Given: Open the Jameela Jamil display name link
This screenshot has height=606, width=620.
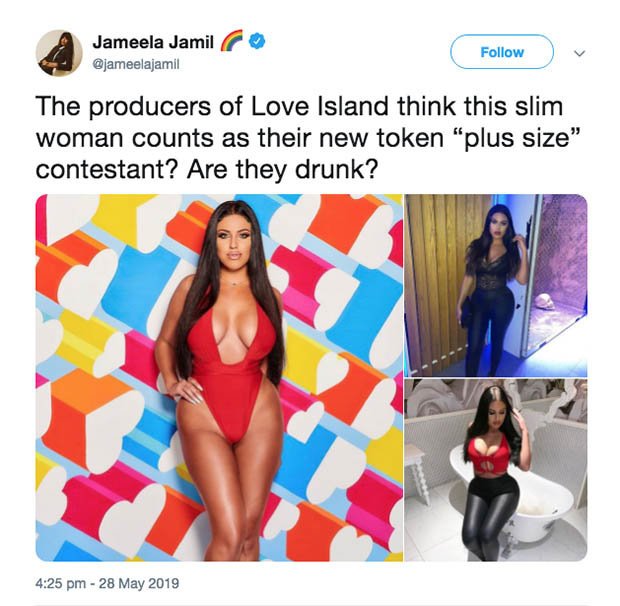Looking at the screenshot, I should [x=153, y=42].
